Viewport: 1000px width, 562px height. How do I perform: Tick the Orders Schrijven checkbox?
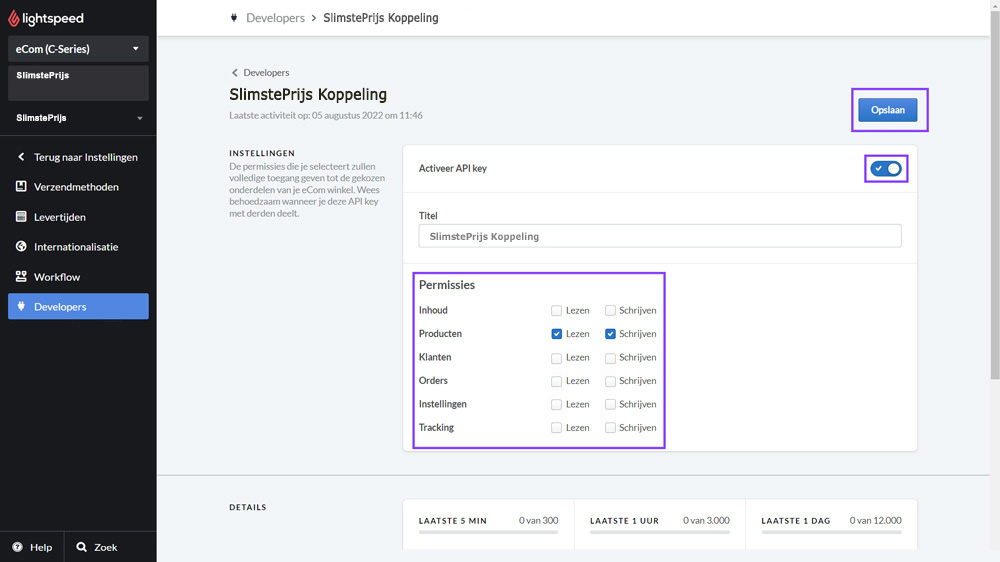(610, 381)
